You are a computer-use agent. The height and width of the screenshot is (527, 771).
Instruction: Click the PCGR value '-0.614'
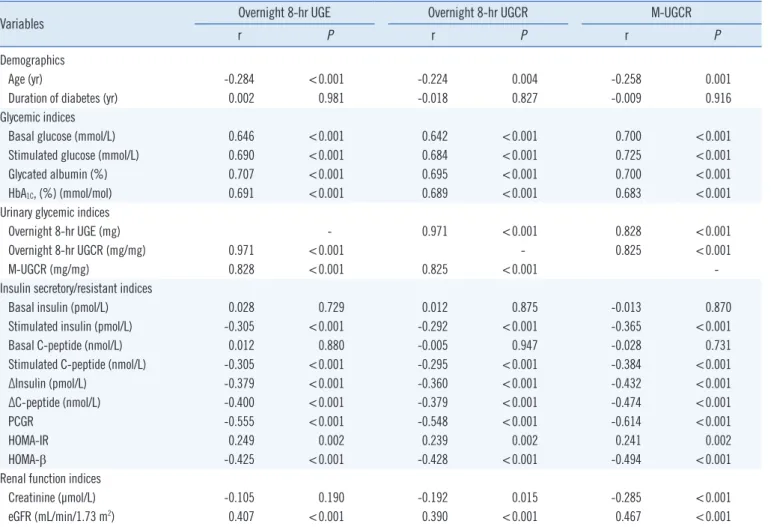626,422
